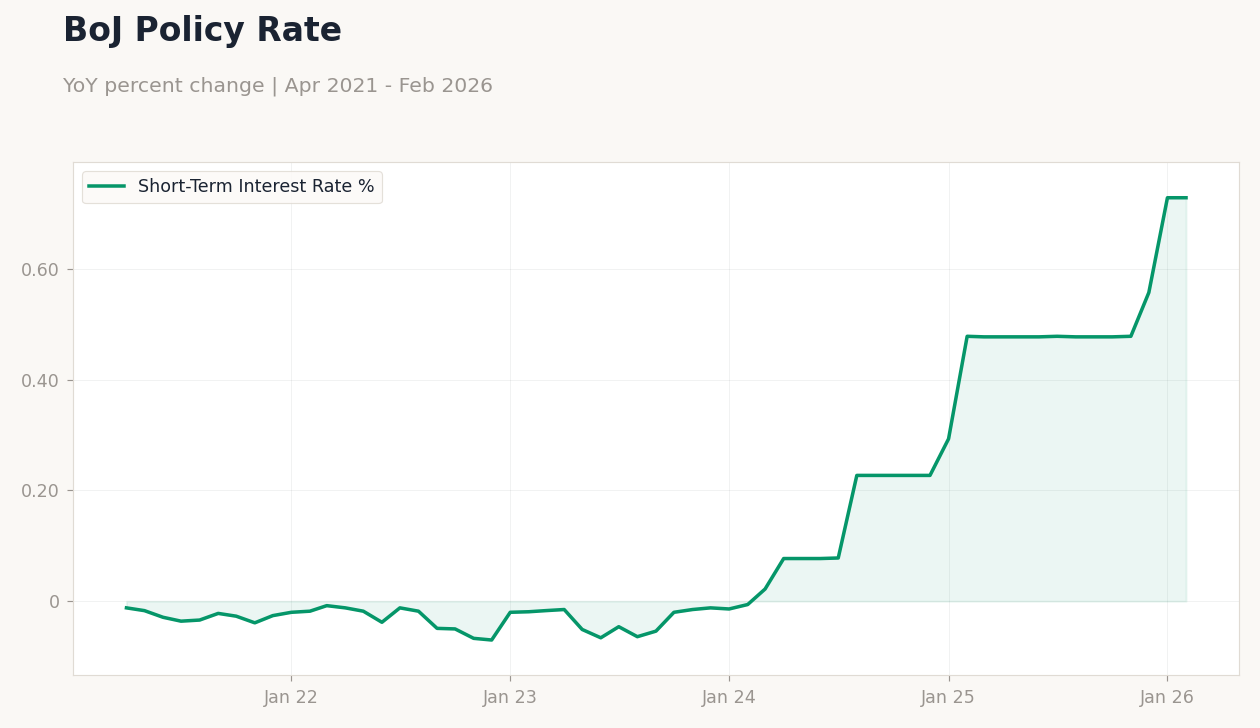1260x728 pixels.
Task: Click the 0.40 y-axis label
Action: (x=40, y=381)
